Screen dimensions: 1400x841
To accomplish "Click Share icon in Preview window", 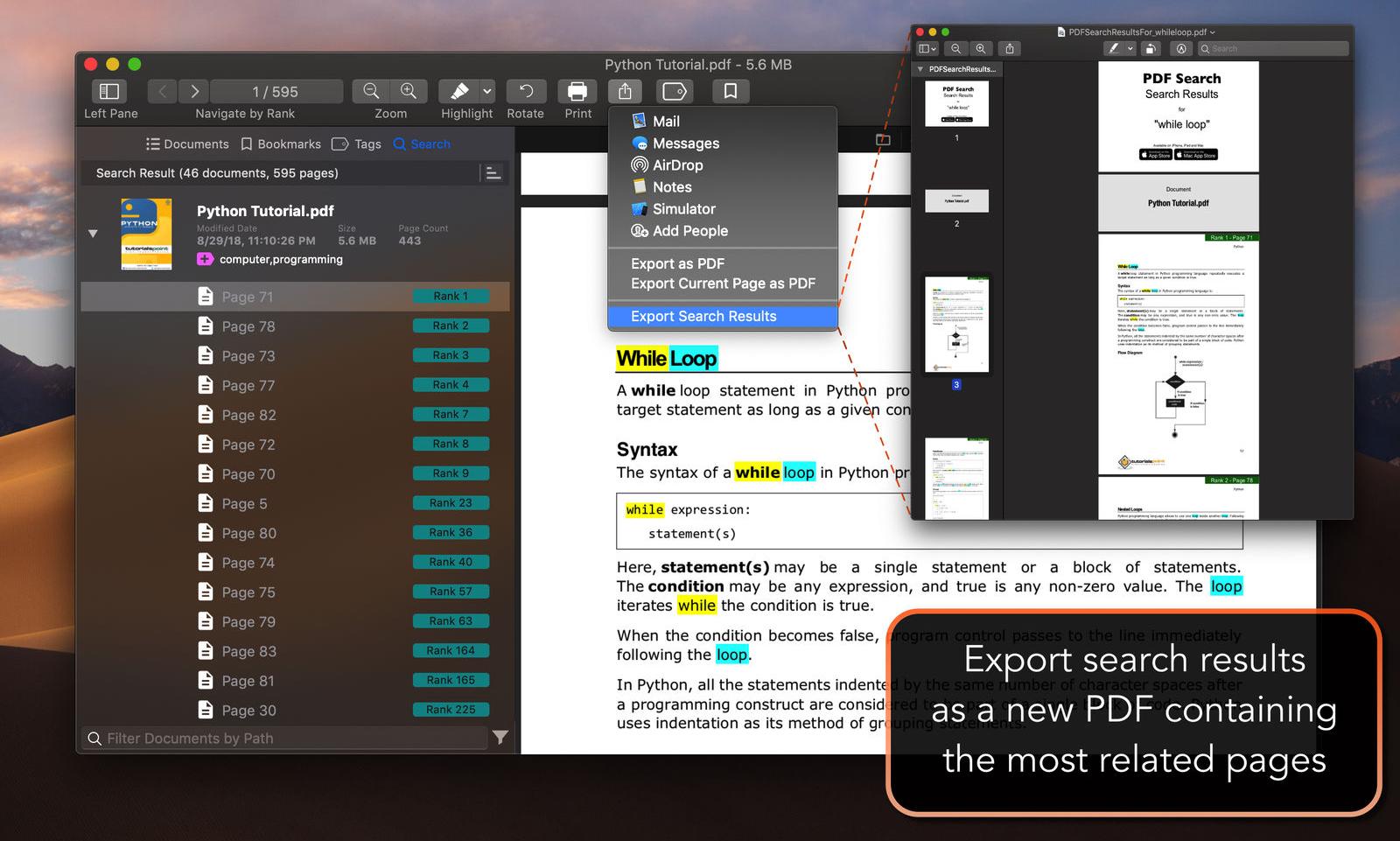I will pos(1010,49).
